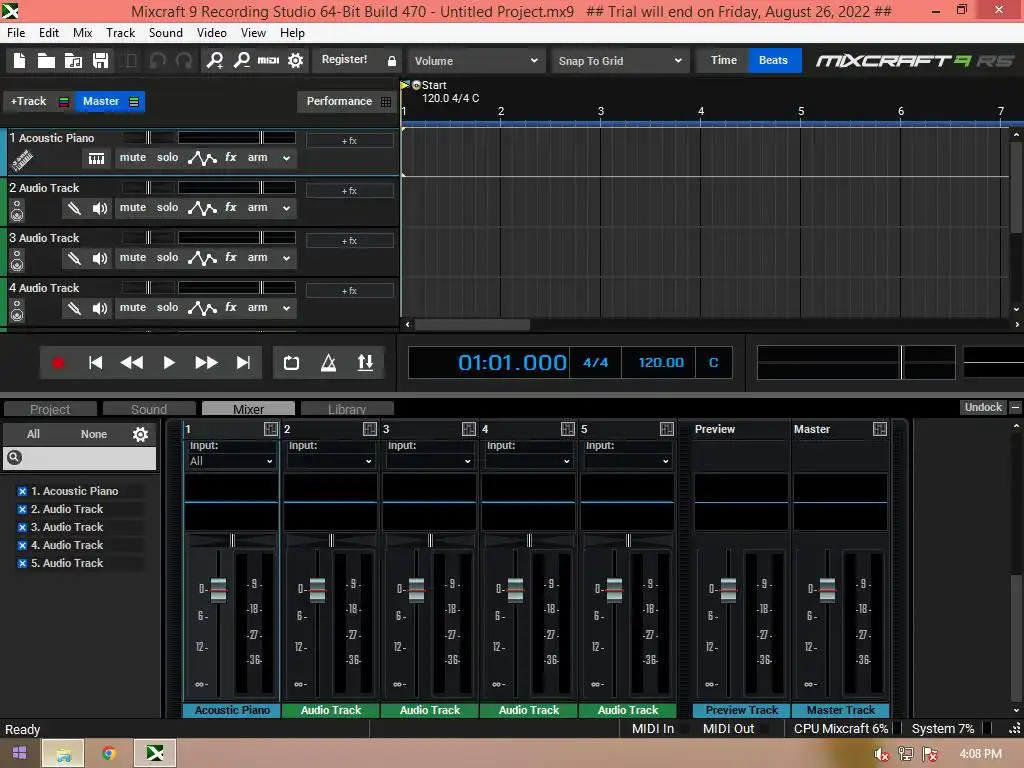The height and width of the screenshot is (768, 1024).
Task: Adjust the pan slider on mixer channel 2
Action: coord(331,540)
